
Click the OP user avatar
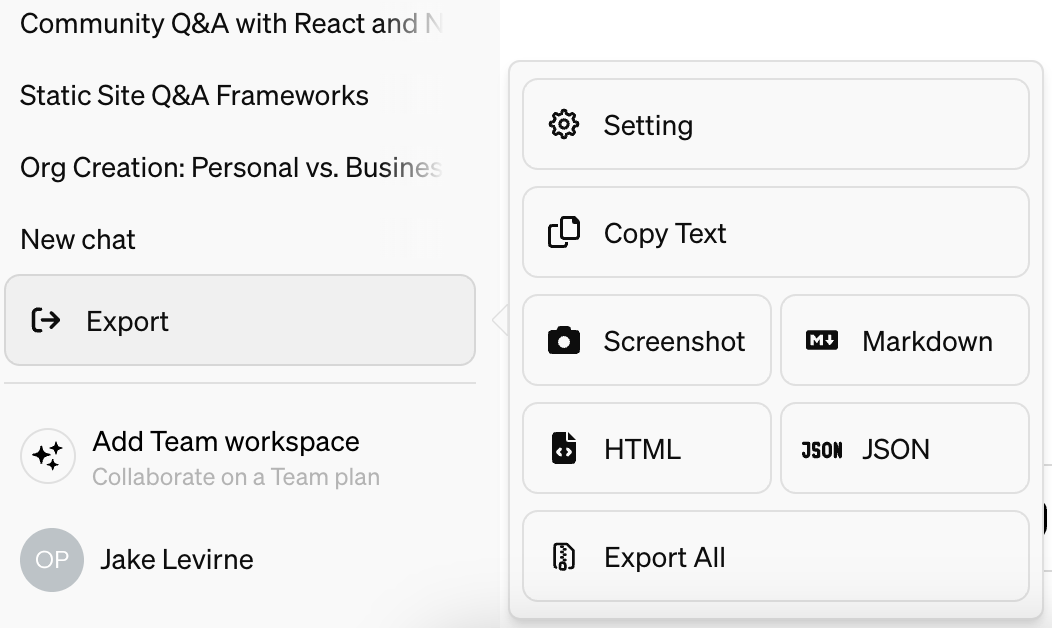coord(51,559)
